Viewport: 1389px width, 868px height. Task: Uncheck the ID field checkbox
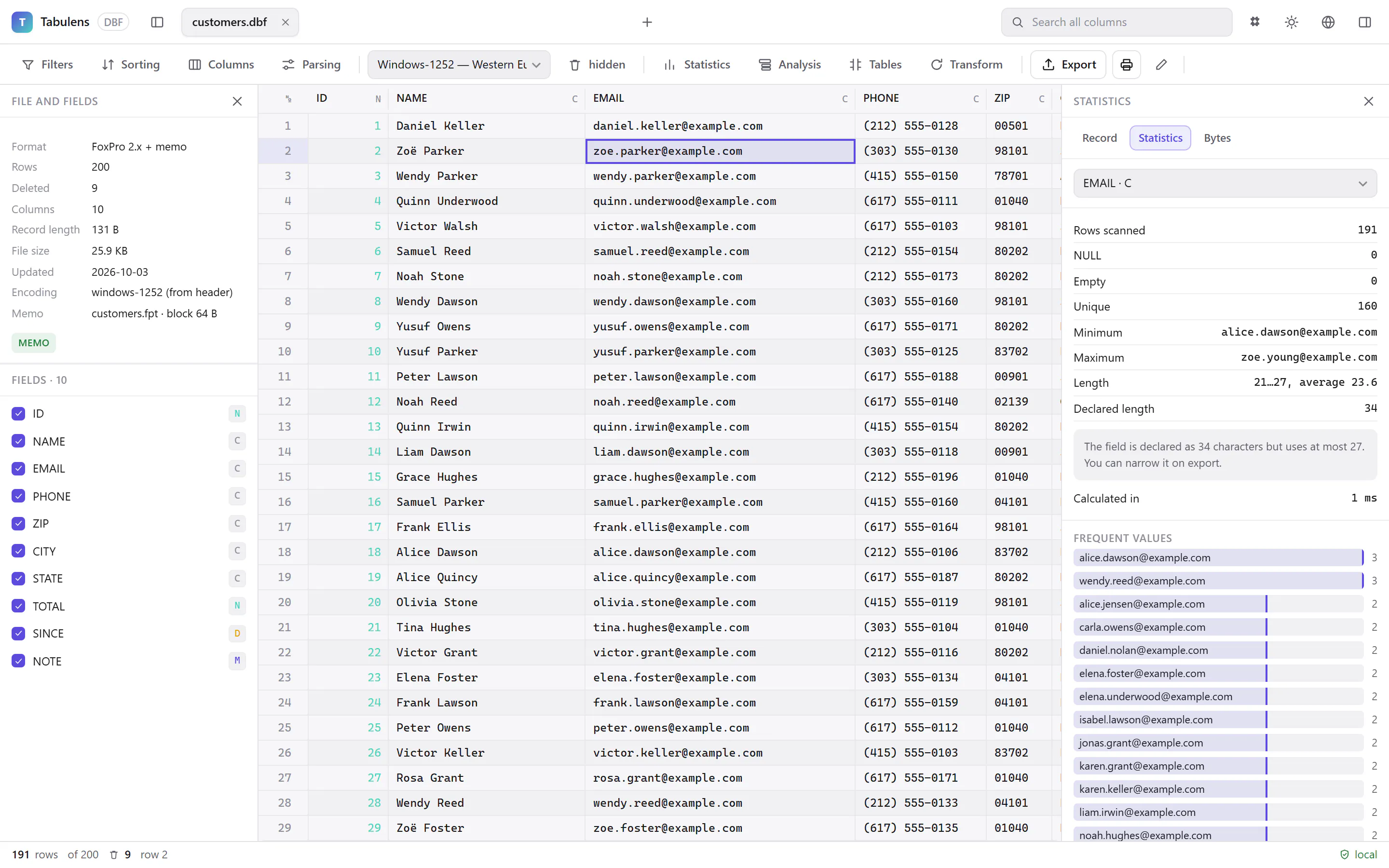(18, 413)
